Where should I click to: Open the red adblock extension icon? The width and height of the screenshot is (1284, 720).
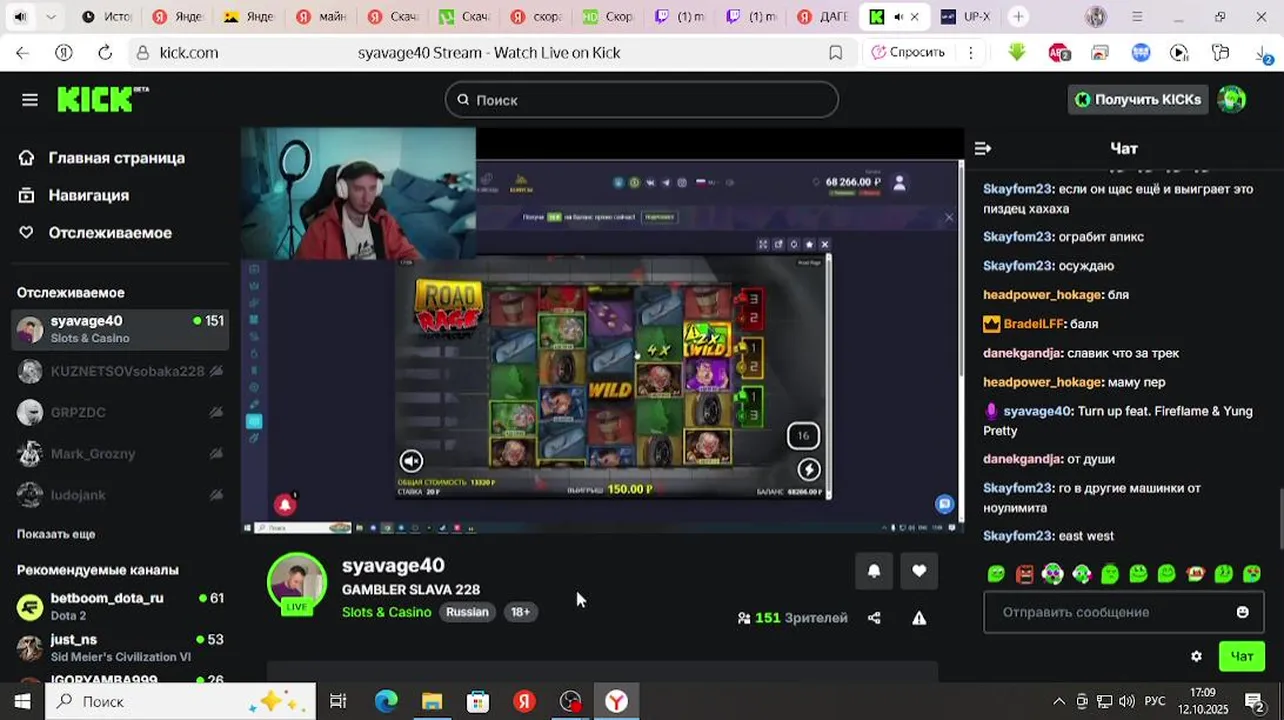tap(1059, 53)
